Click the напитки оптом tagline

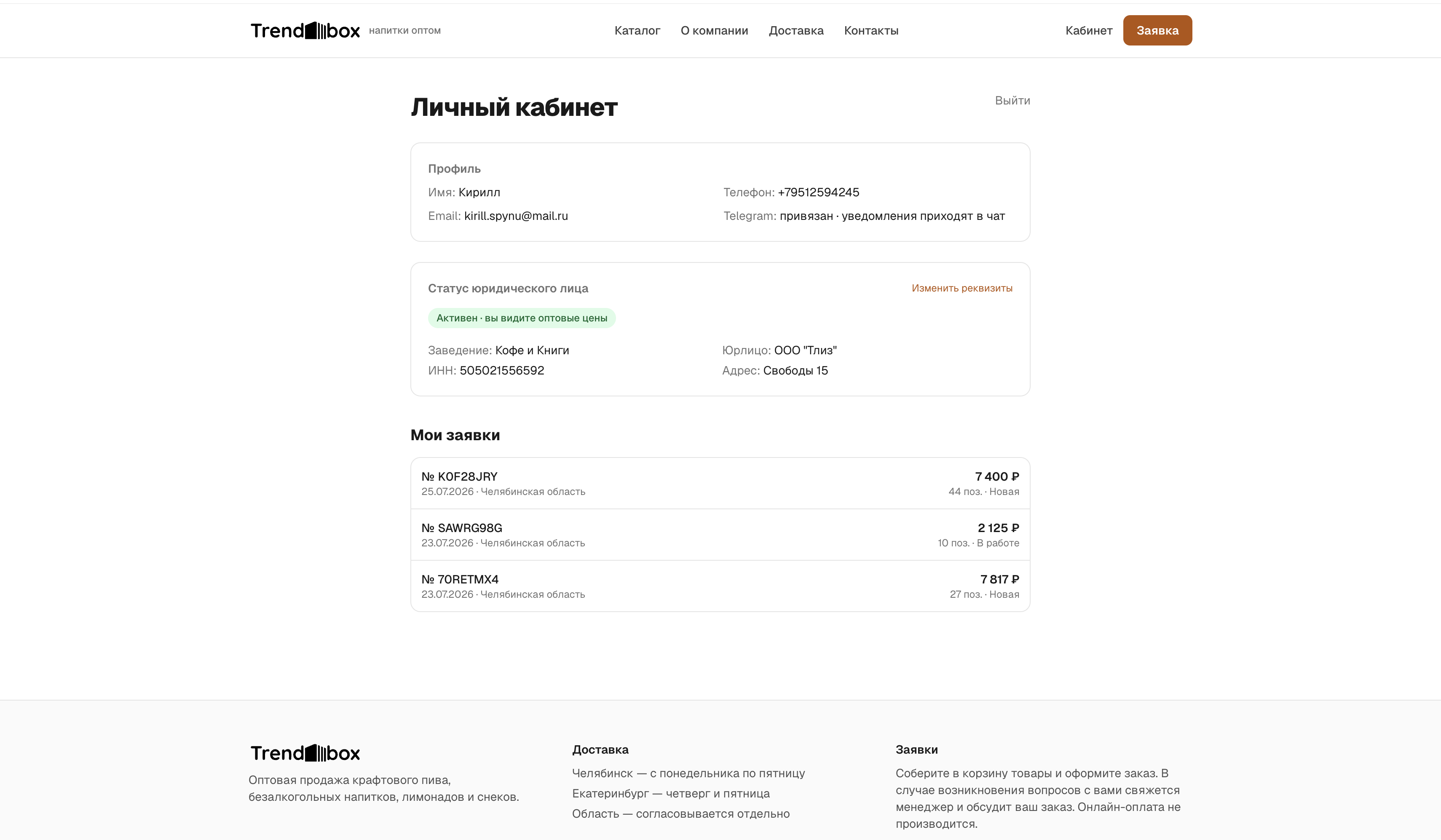(405, 31)
